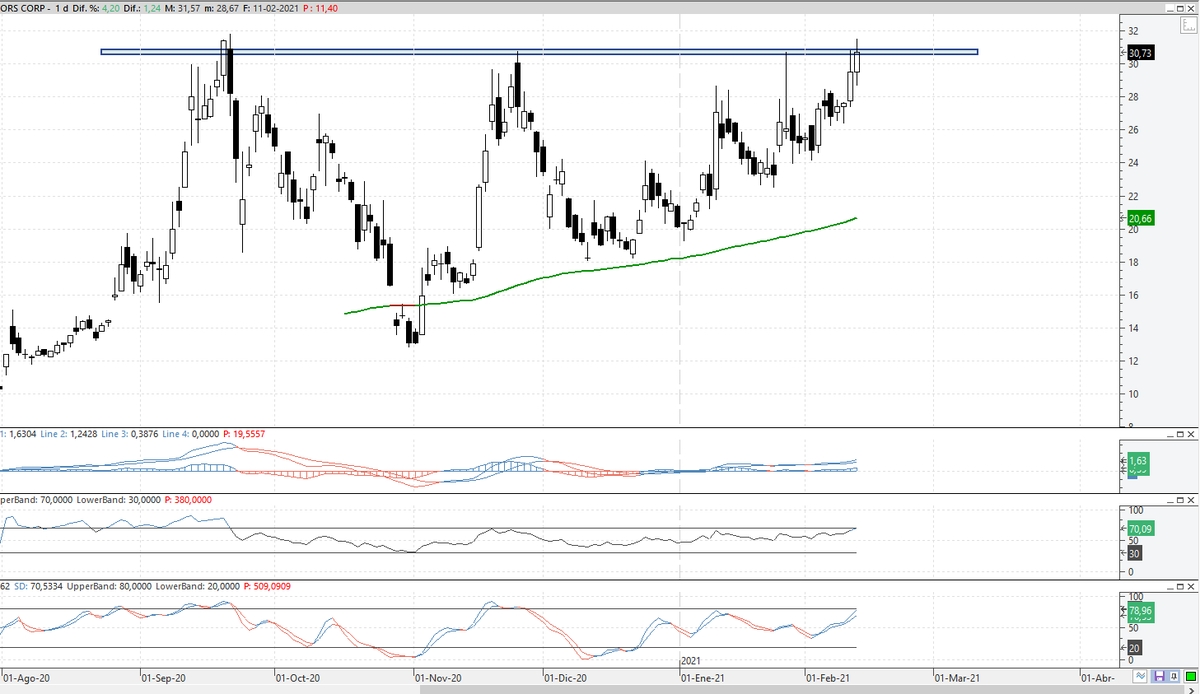Select the green moving average line

point(600,269)
